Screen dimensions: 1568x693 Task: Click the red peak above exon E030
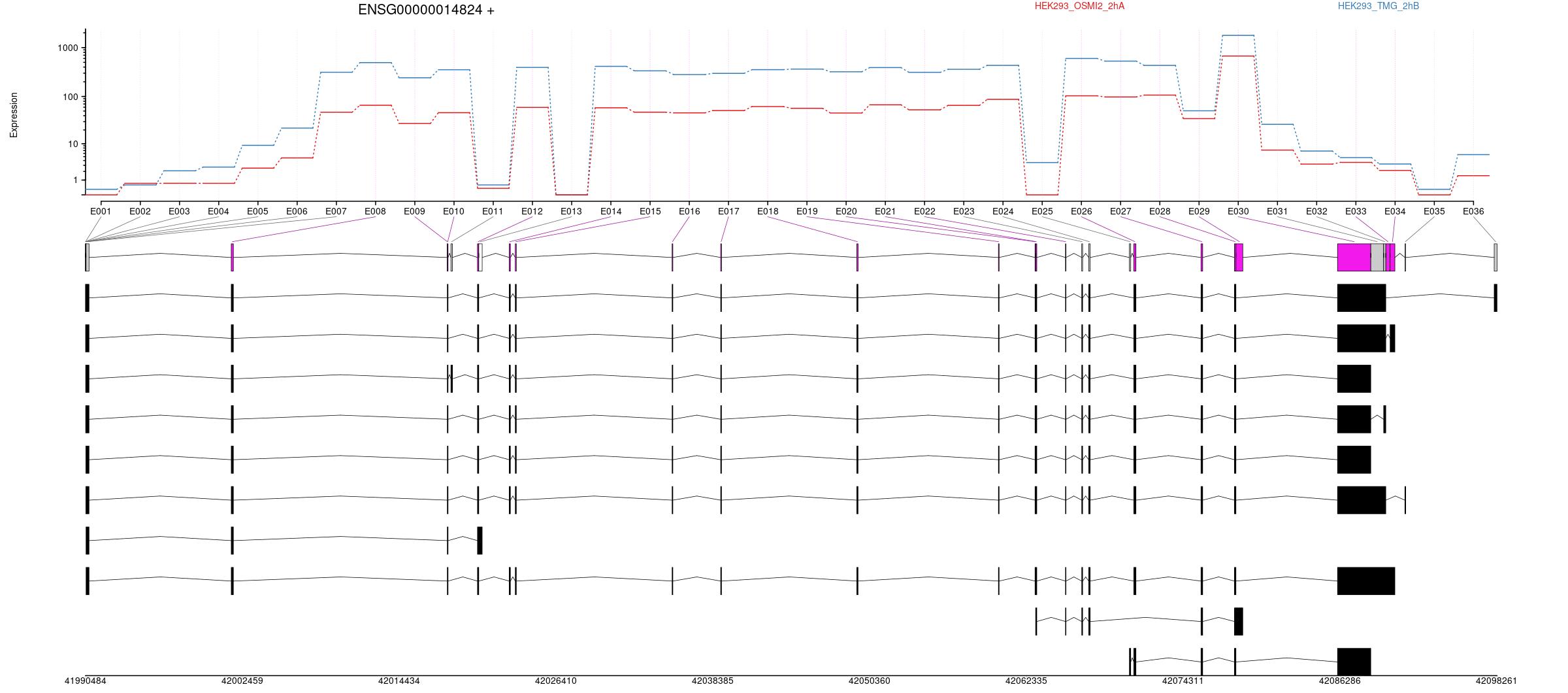(1238, 56)
